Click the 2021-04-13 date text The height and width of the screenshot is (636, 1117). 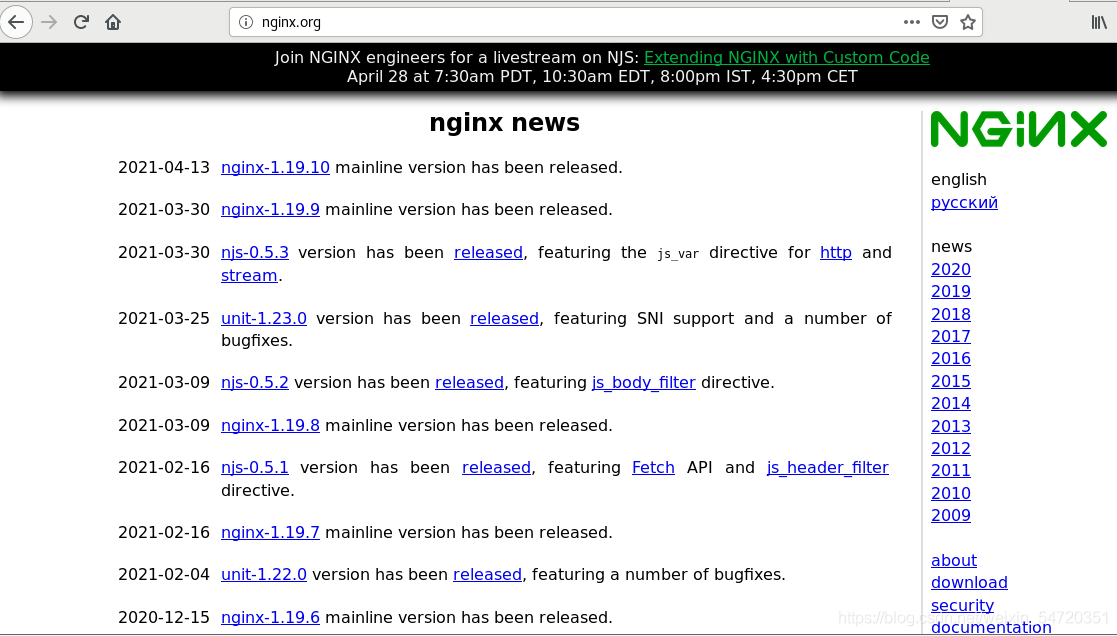164,167
